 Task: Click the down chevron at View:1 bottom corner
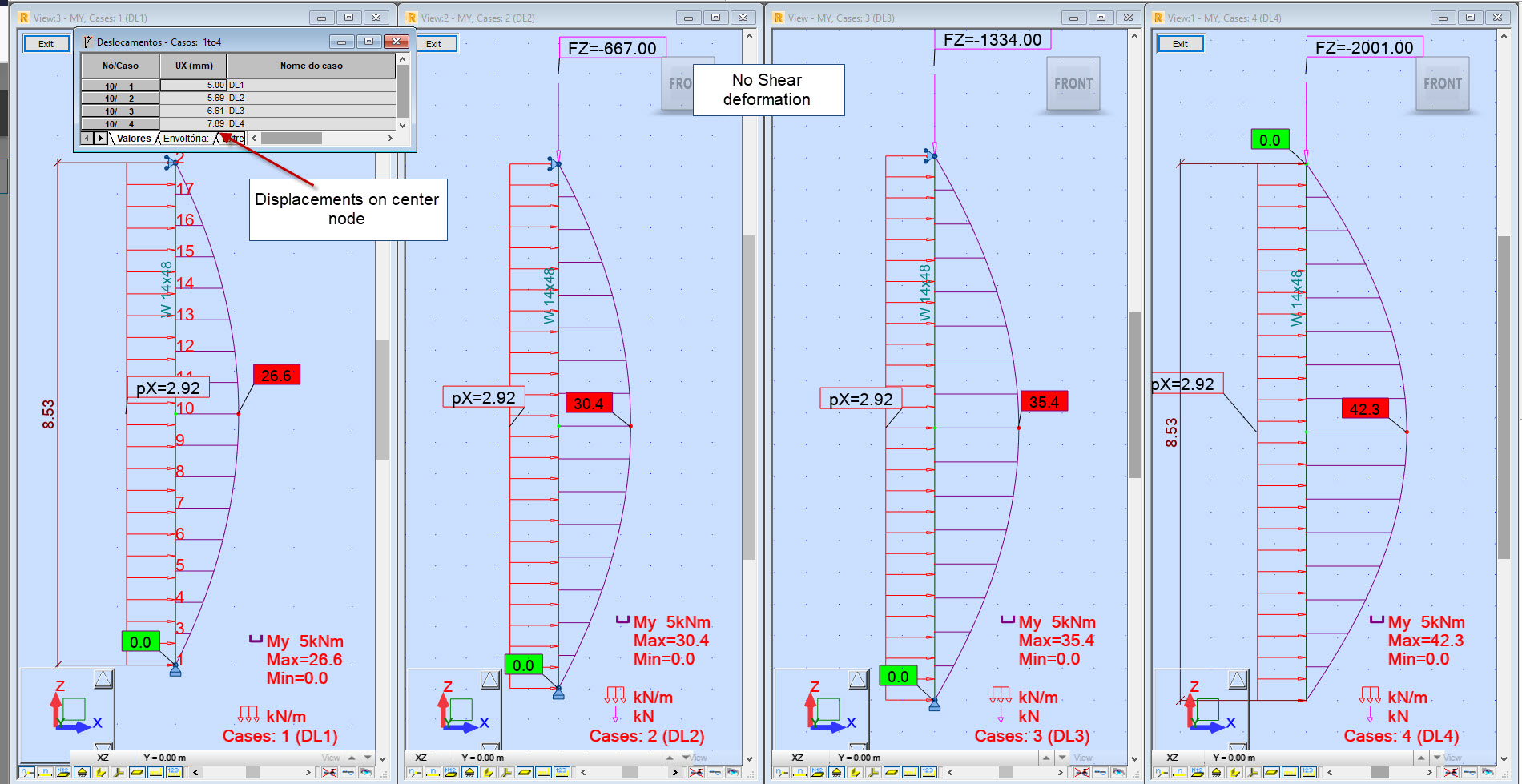pos(1504,758)
